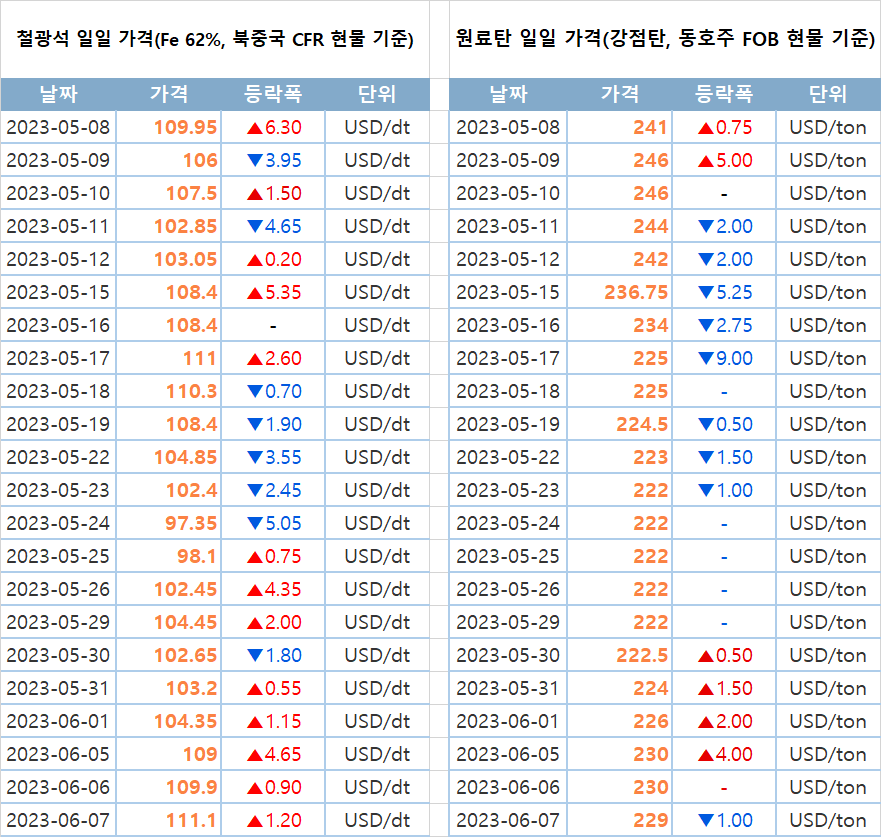Image resolution: width=881 pixels, height=837 pixels.
Task: Select the 236.75 coking coal price cell
Action: coord(636,292)
